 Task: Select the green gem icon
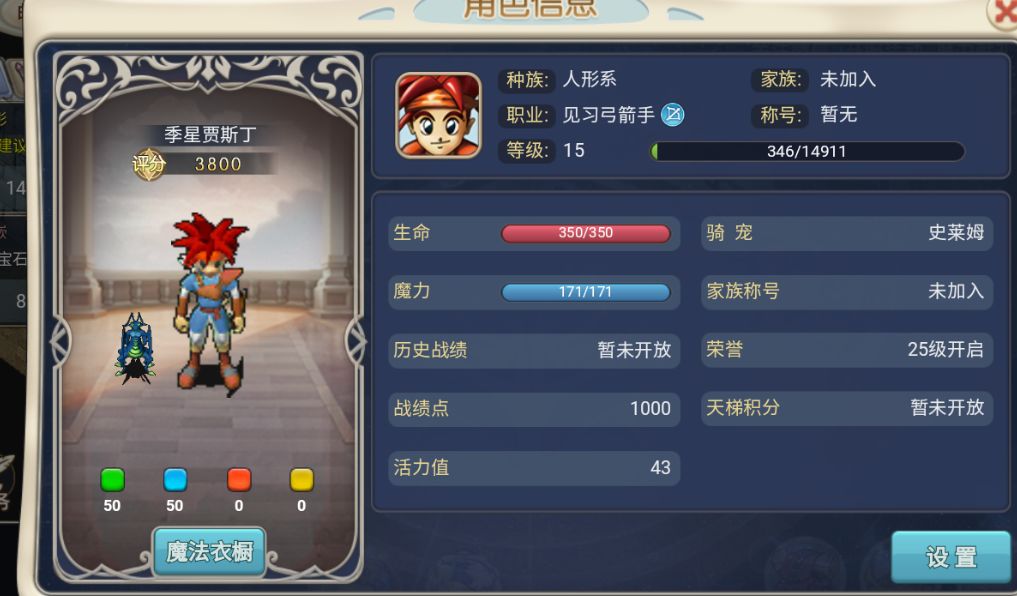[x=112, y=479]
